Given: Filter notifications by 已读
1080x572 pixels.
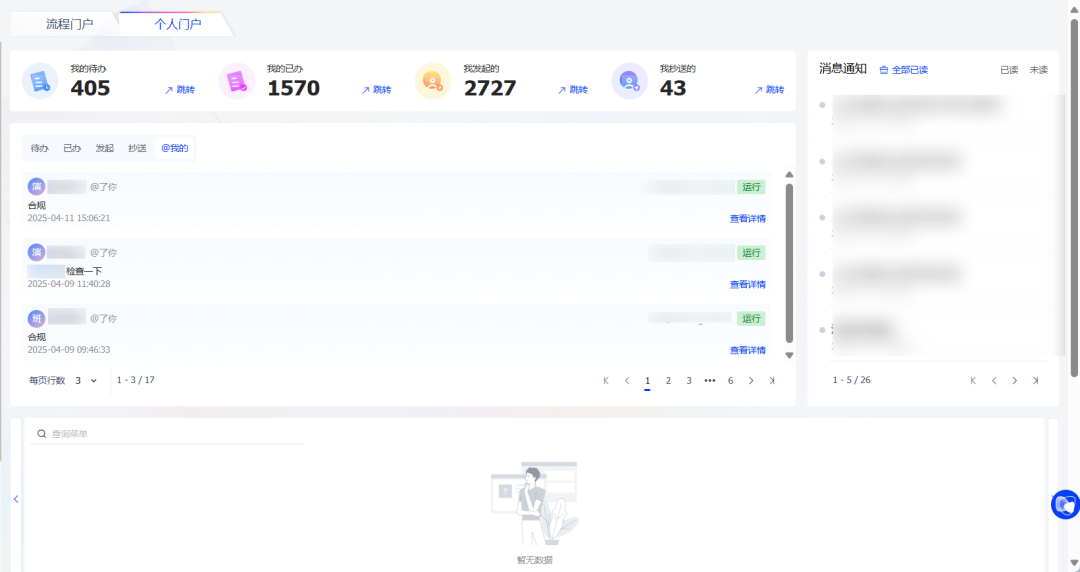Looking at the screenshot, I should tap(1009, 70).
